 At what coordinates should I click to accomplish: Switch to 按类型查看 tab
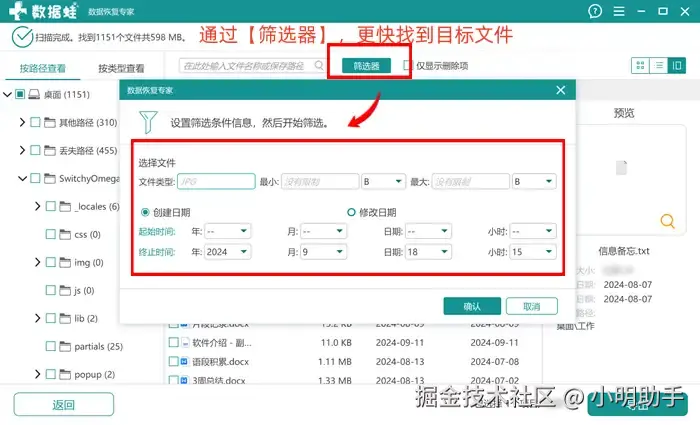pyautogui.click(x=121, y=68)
